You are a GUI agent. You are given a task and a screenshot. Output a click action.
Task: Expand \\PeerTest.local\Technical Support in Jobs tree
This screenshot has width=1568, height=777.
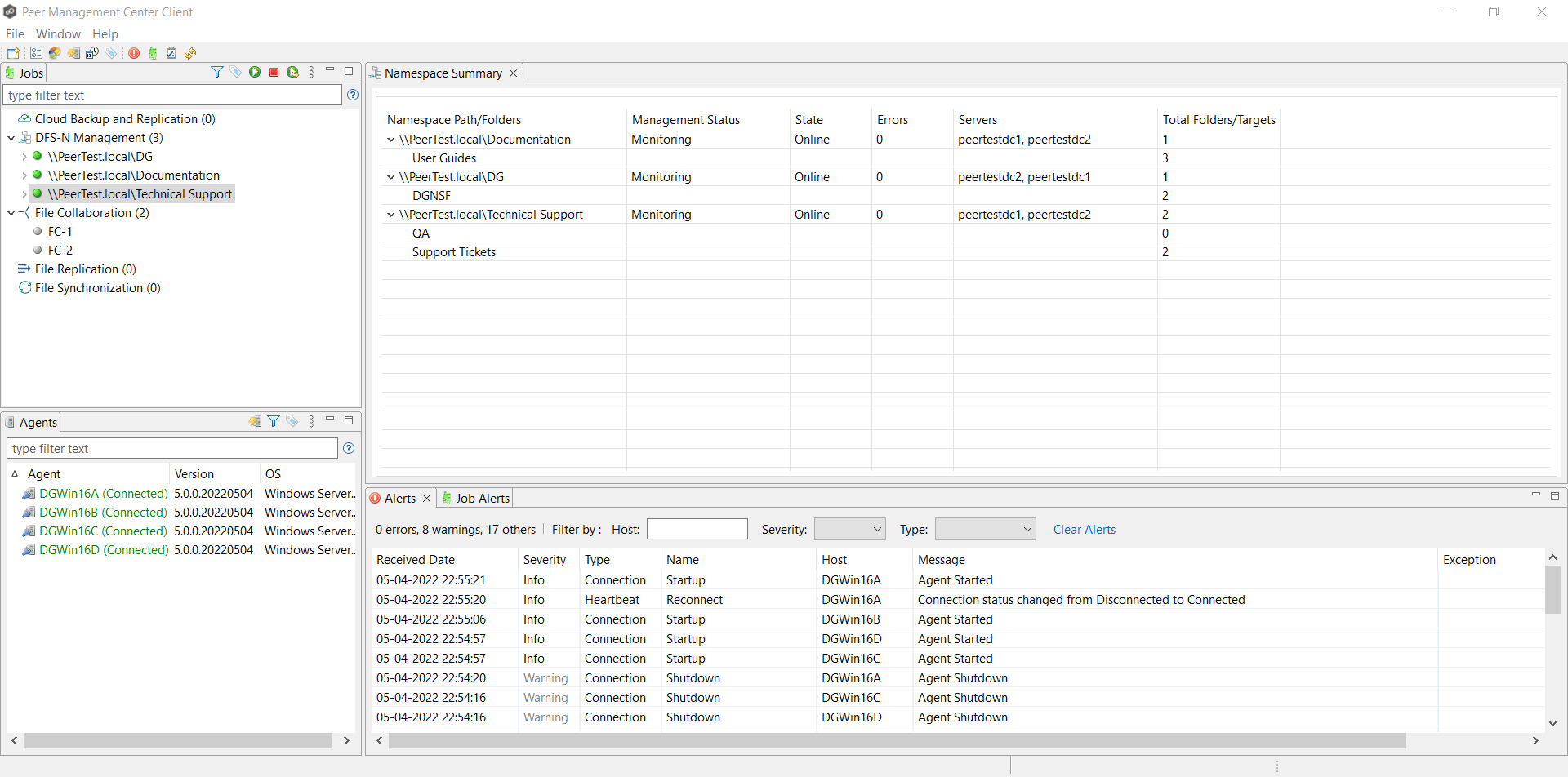click(x=24, y=194)
